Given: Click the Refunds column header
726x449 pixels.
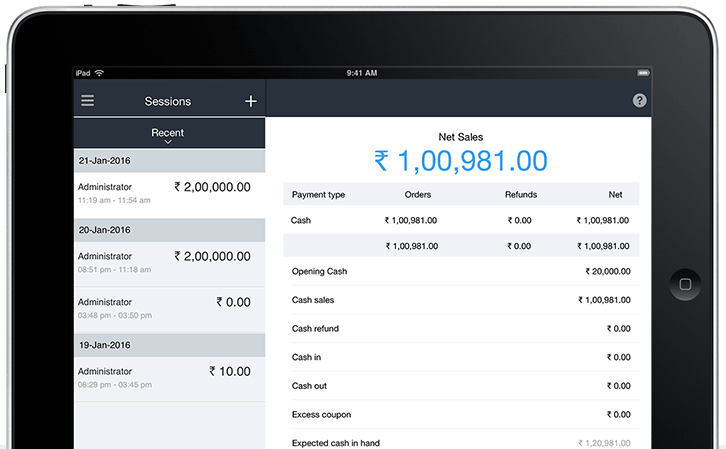Looking at the screenshot, I should (521, 194).
